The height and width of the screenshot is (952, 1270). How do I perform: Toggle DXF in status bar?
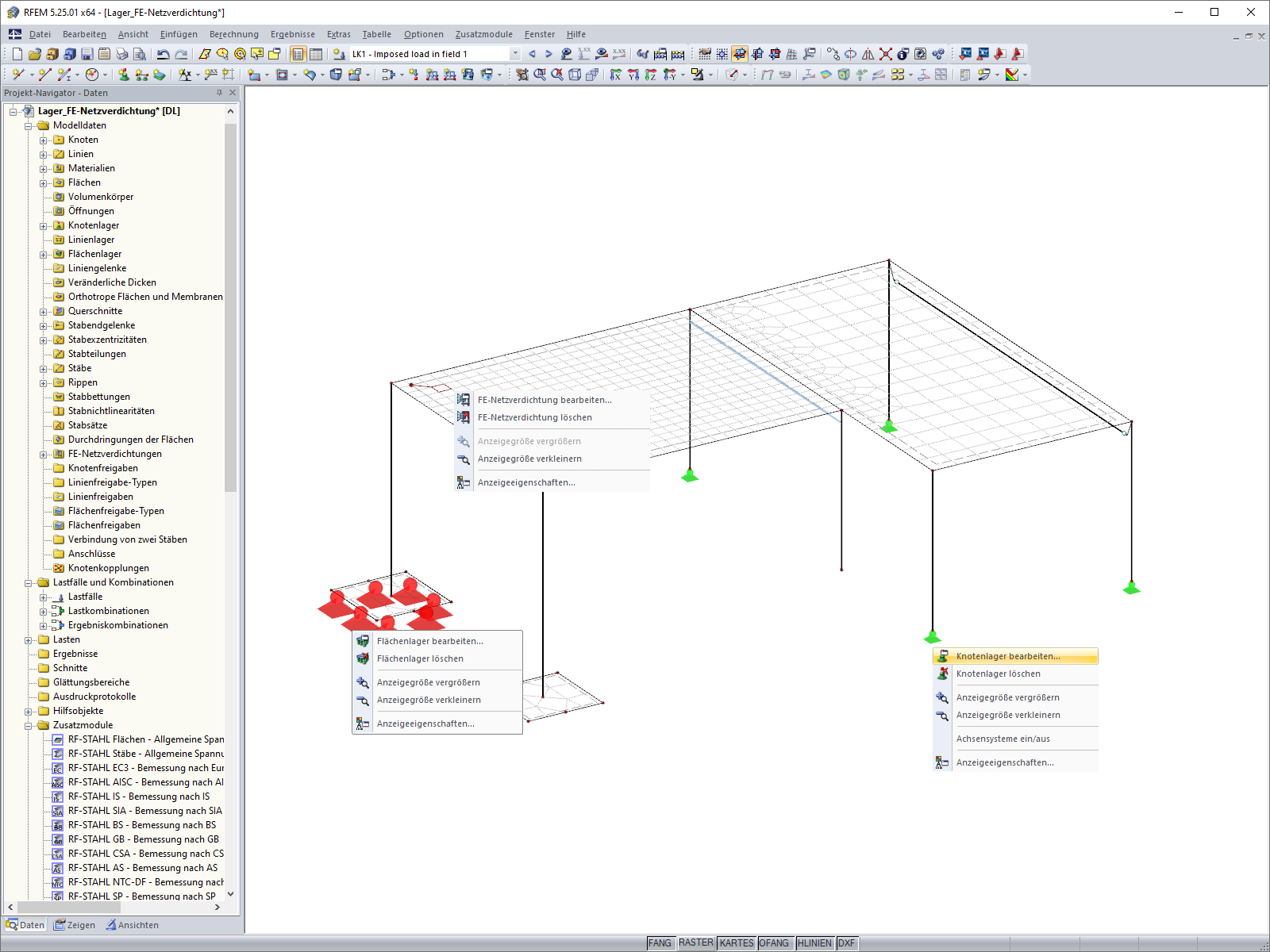tap(846, 943)
